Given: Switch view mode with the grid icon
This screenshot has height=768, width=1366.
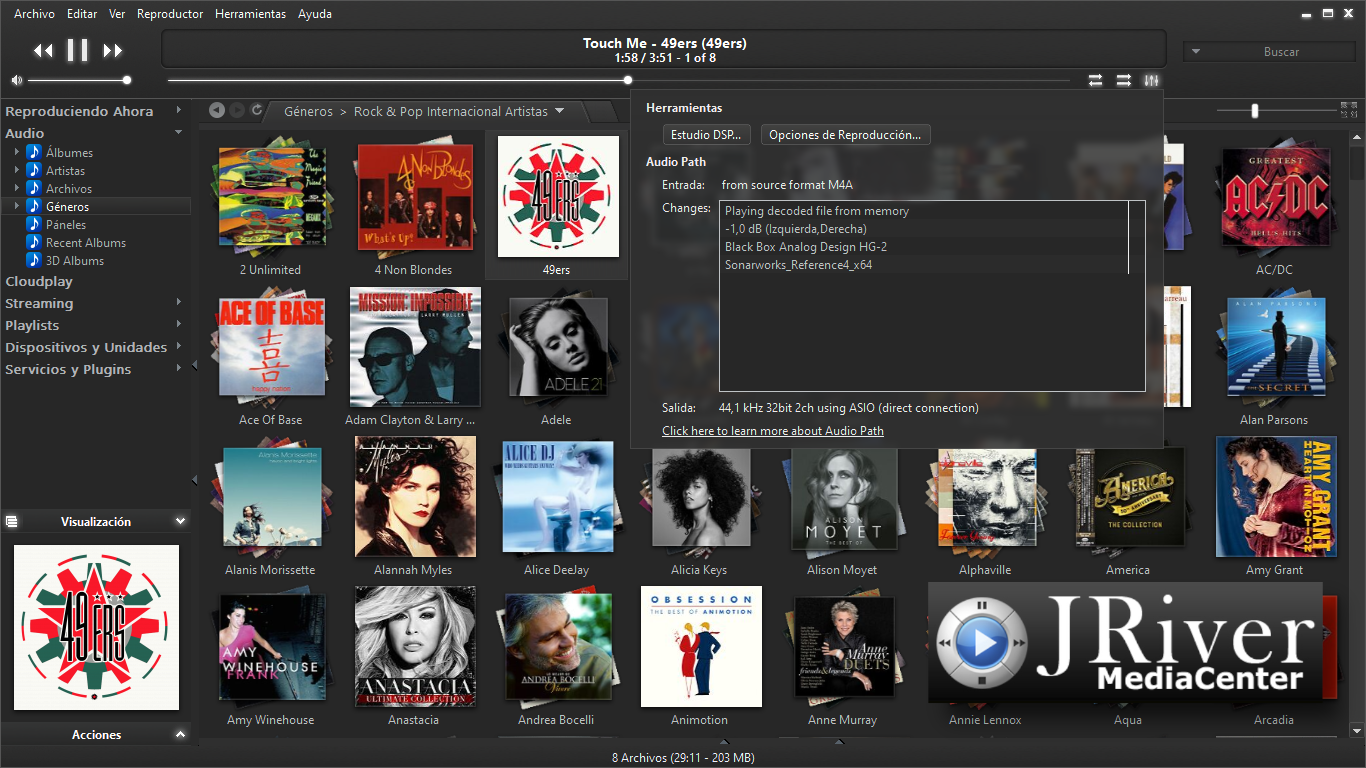Looking at the screenshot, I should point(1347,110).
